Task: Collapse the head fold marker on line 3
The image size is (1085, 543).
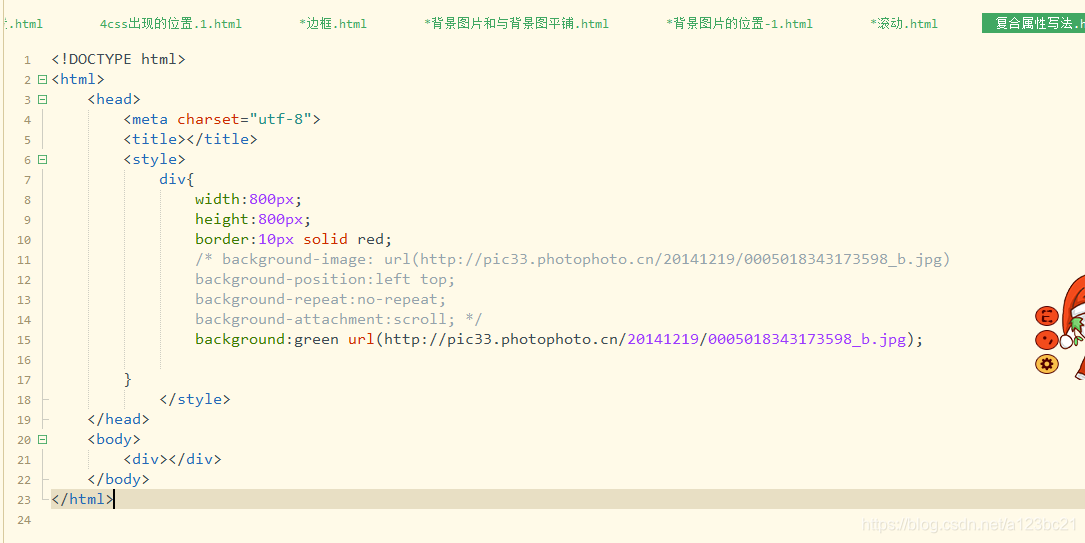Action: [42, 100]
